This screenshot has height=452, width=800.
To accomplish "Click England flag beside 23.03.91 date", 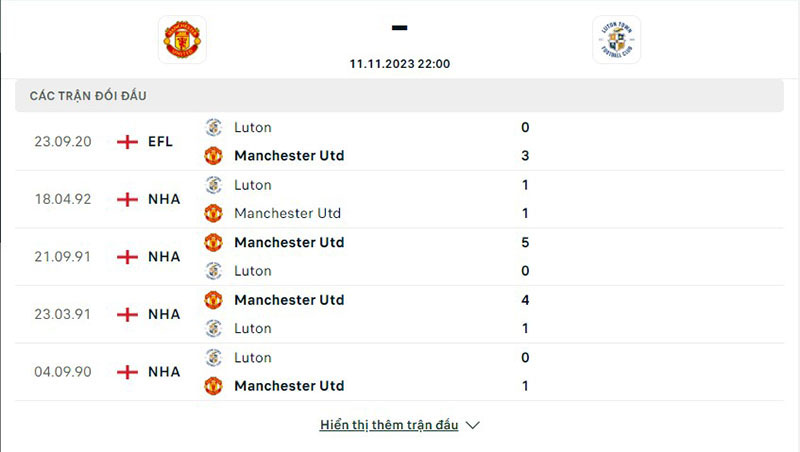I will (x=127, y=314).
